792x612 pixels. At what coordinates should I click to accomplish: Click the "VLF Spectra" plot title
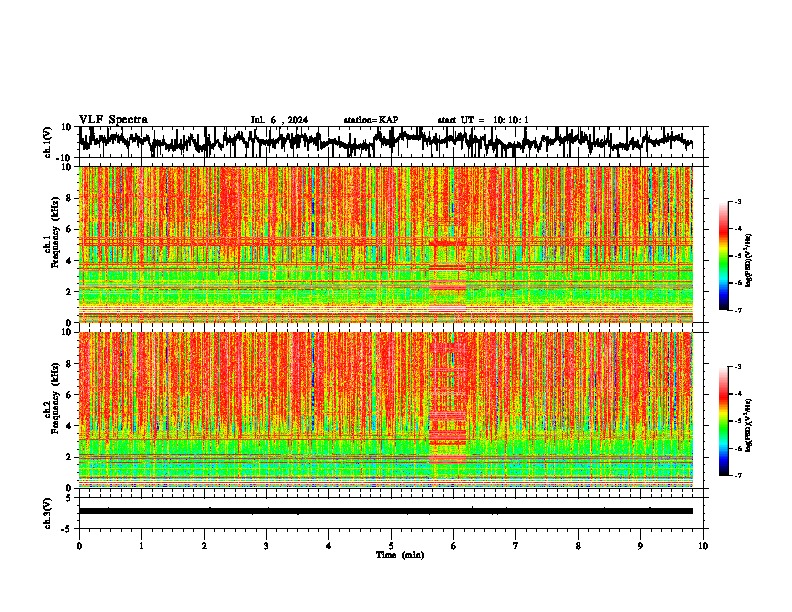pyautogui.click(x=113, y=120)
